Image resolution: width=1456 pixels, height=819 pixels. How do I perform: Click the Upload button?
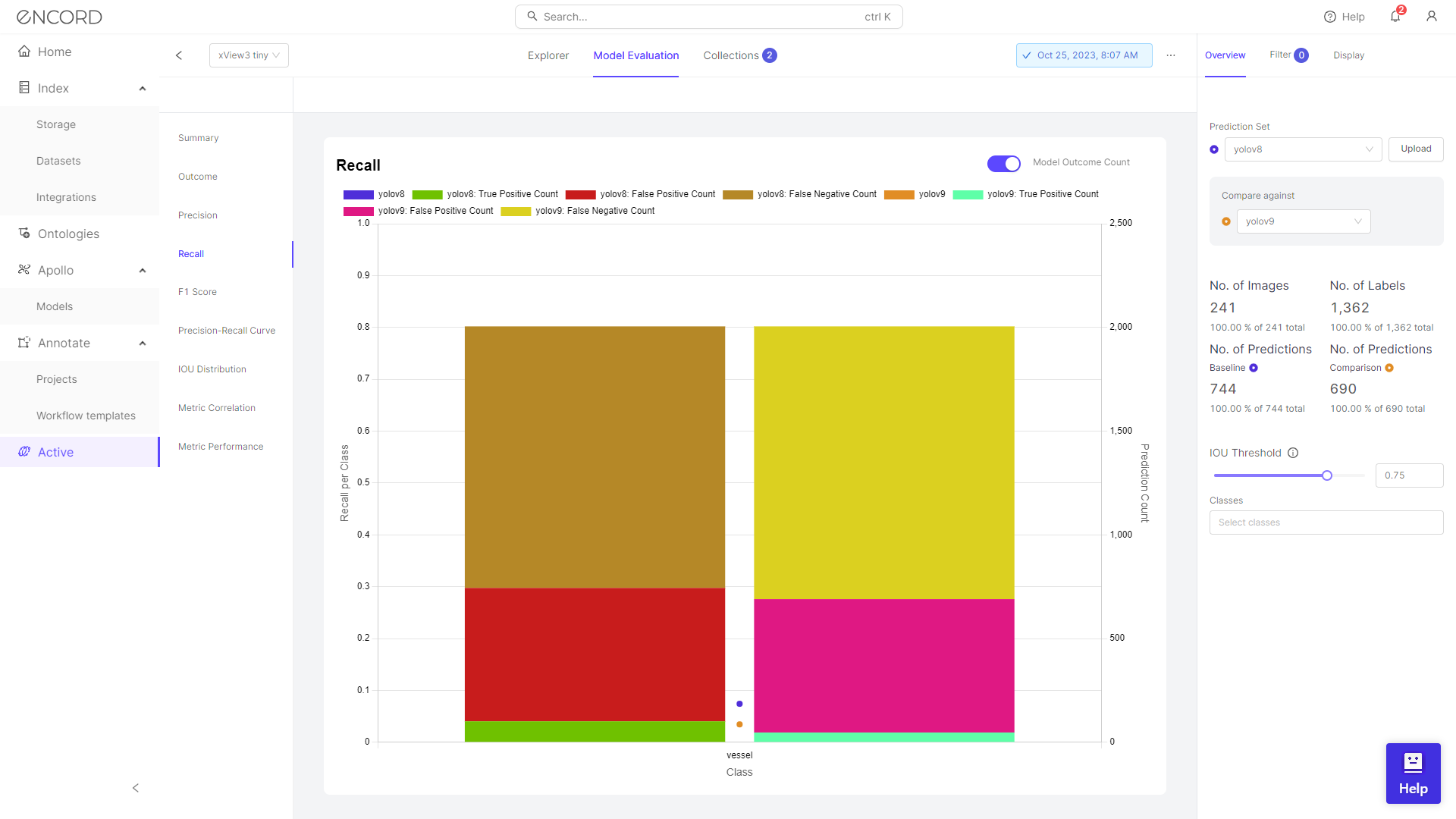(x=1416, y=149)
